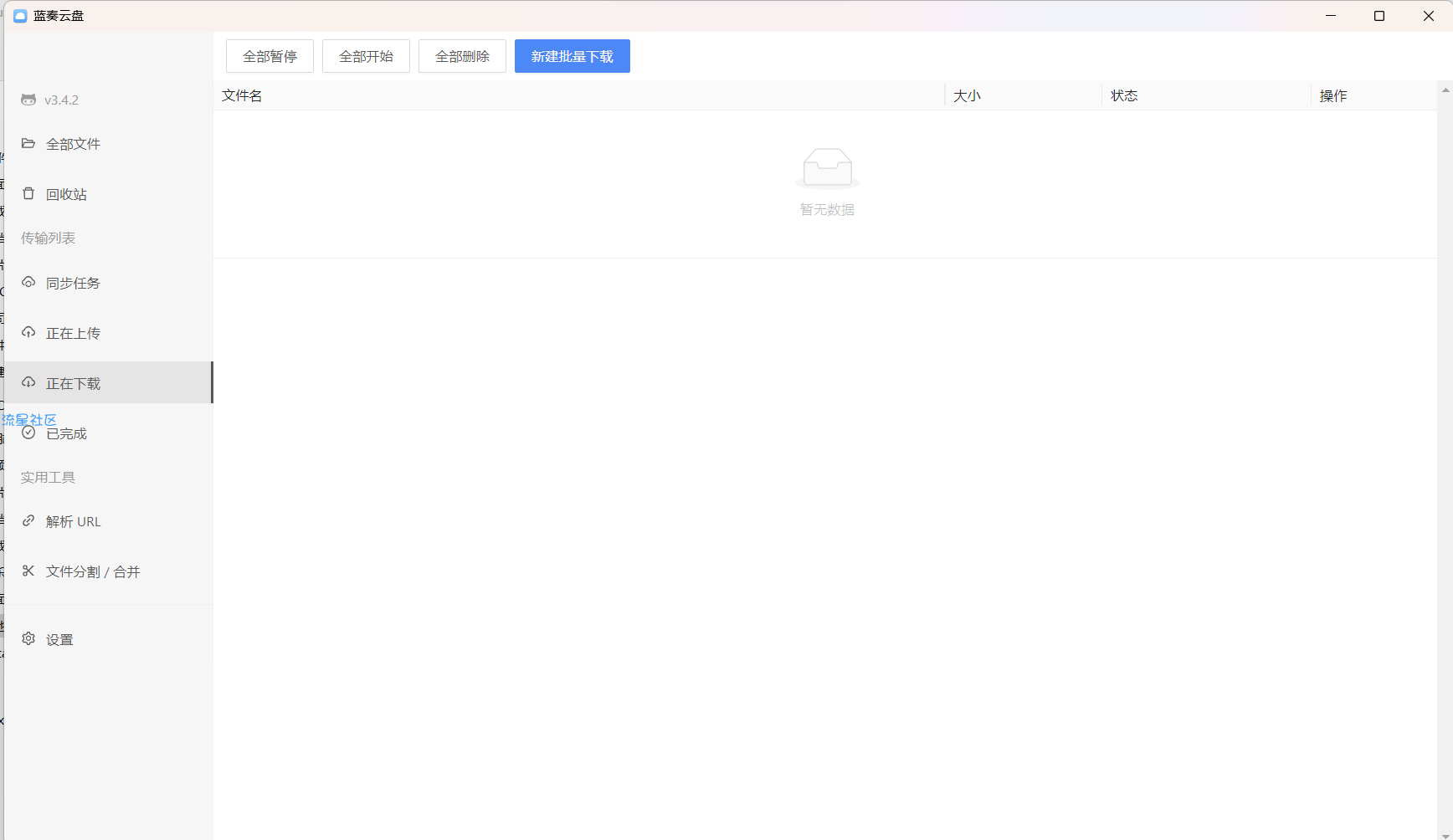
Task: Click the gear icon beside 设置
Action: [x=28, y=638]
